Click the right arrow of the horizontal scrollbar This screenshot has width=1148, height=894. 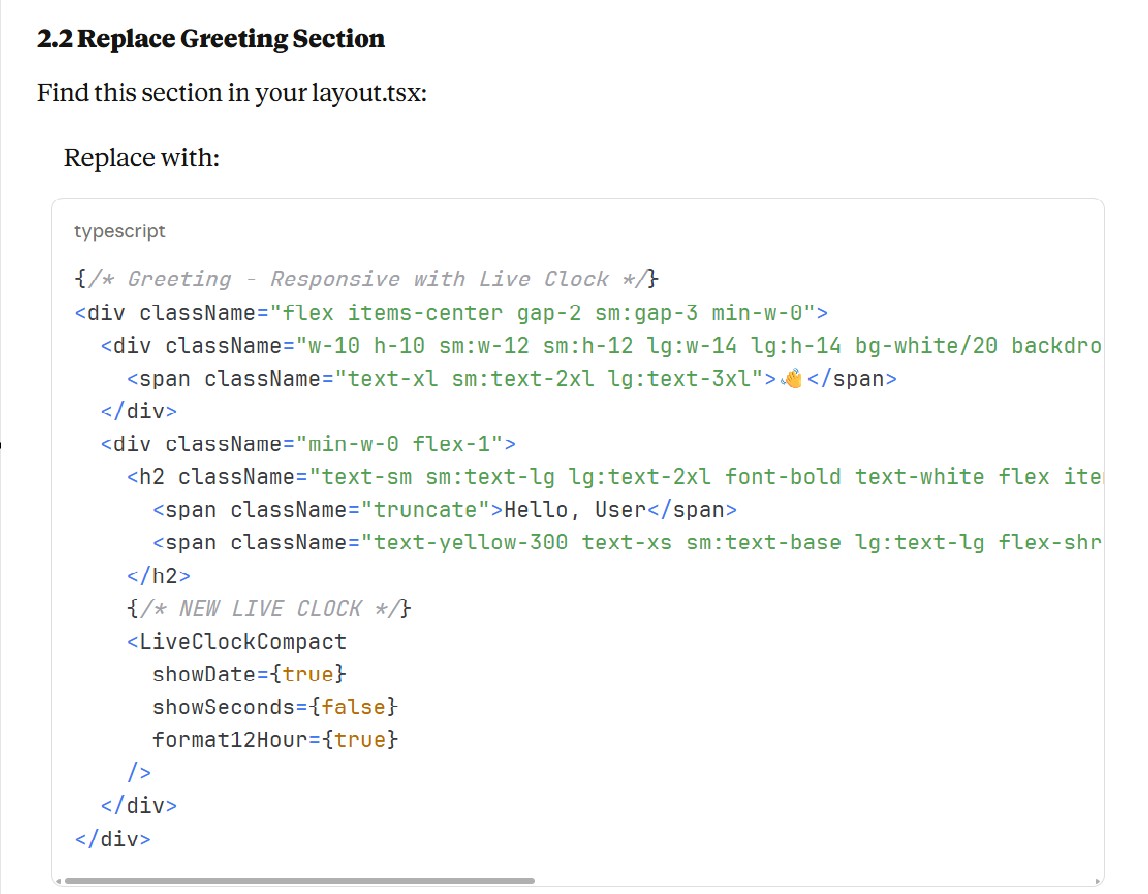[x=1099, y=881]
